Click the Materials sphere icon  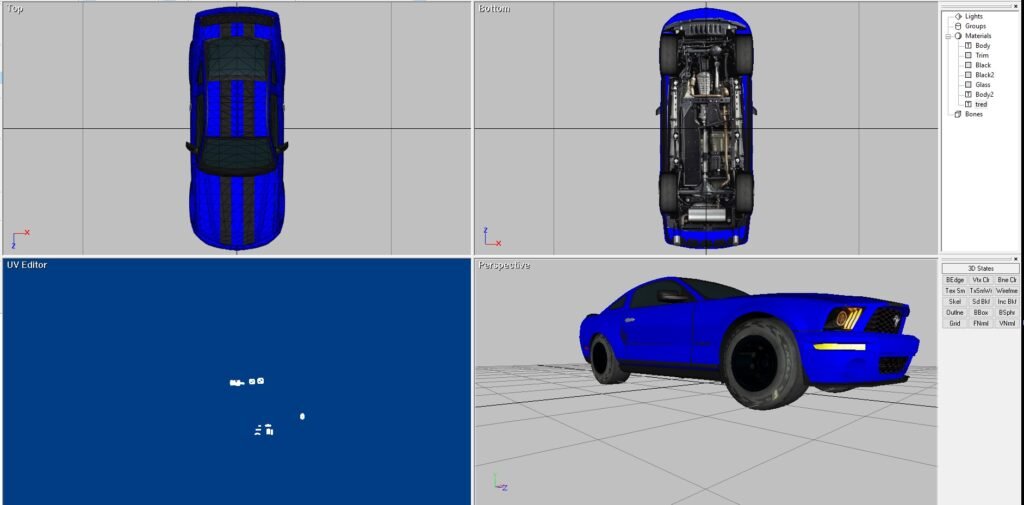958,36
